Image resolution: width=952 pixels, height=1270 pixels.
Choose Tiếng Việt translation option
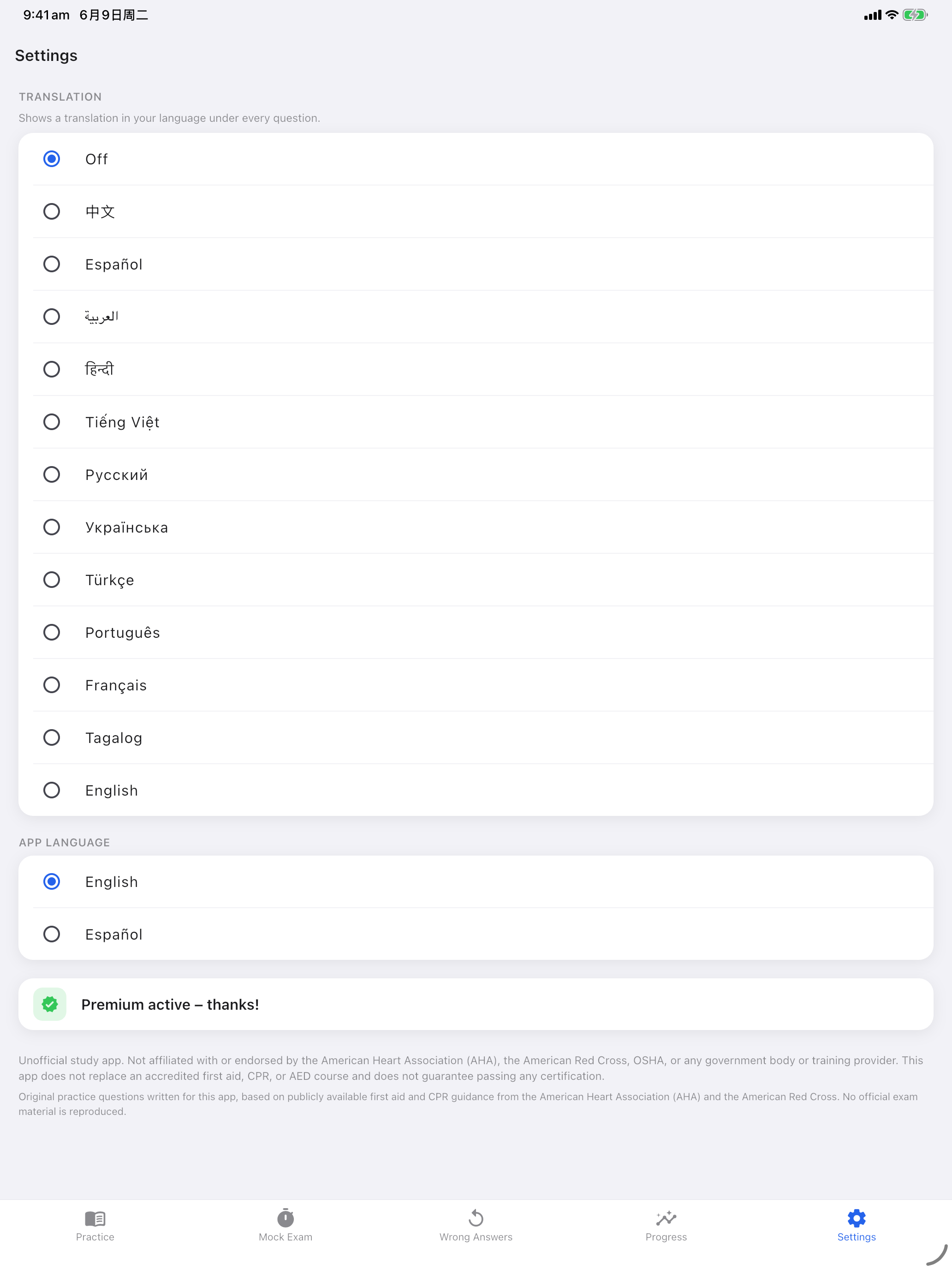(x=476, y=422)
